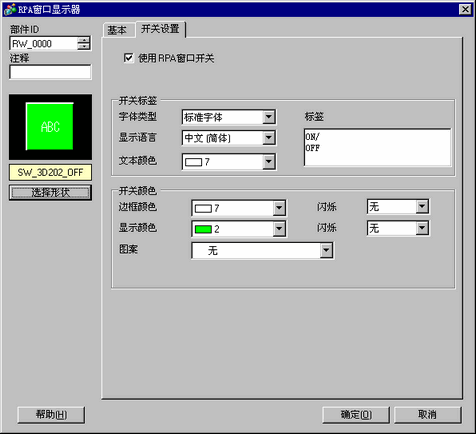Open the 显示颜色 green color dropdown
Screen dimensions: 476x434
(x=239, y=229)
